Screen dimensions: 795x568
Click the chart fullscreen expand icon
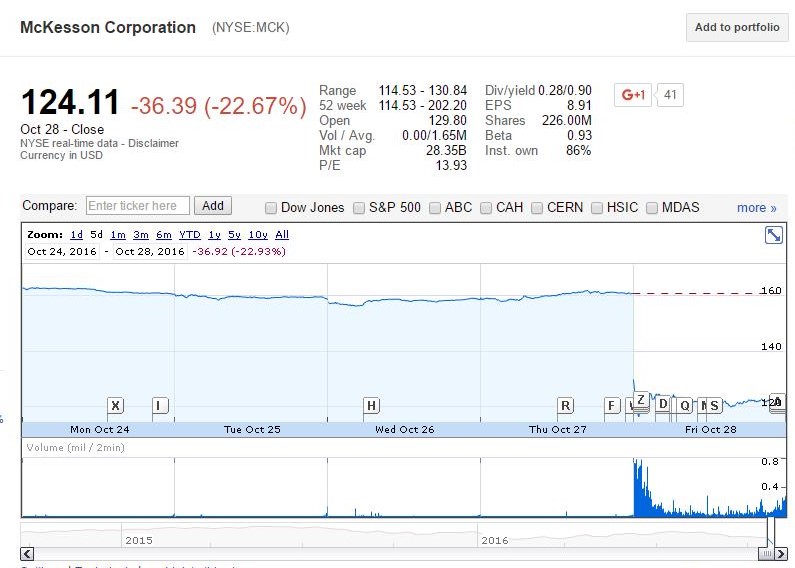774,235
